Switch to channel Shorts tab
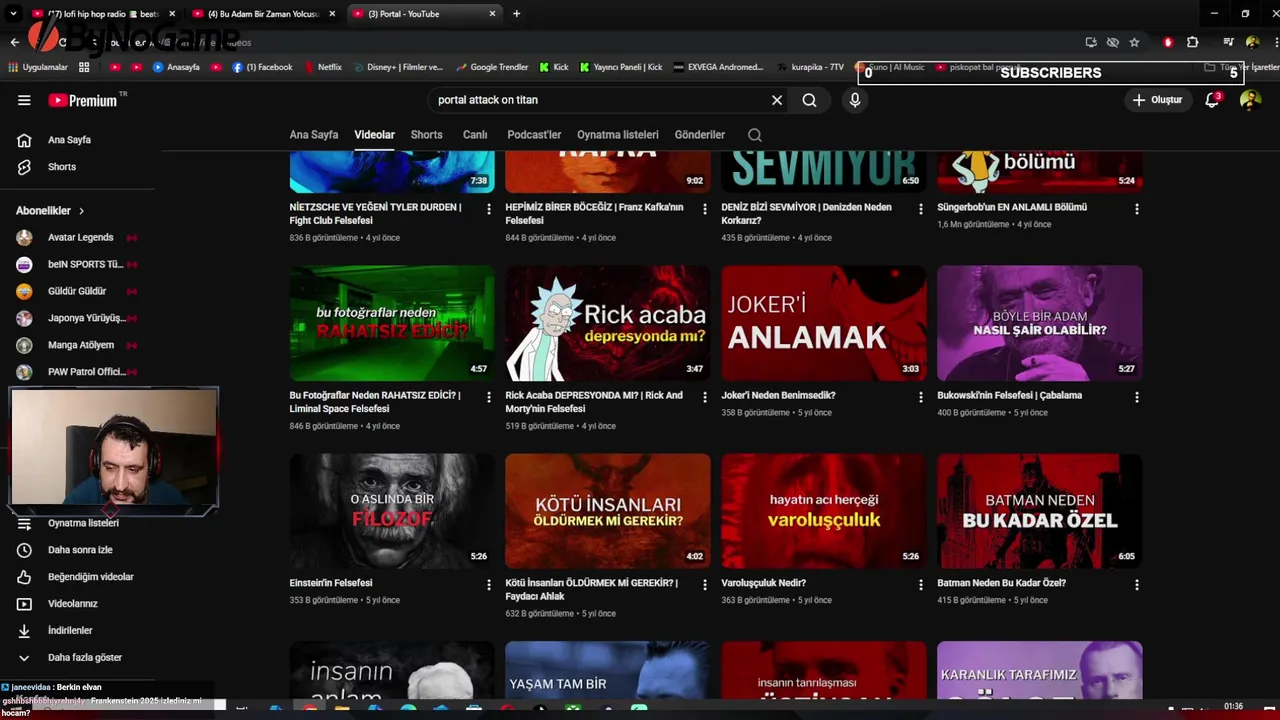The image size is (1280, 720). click(x=426, y=135)
